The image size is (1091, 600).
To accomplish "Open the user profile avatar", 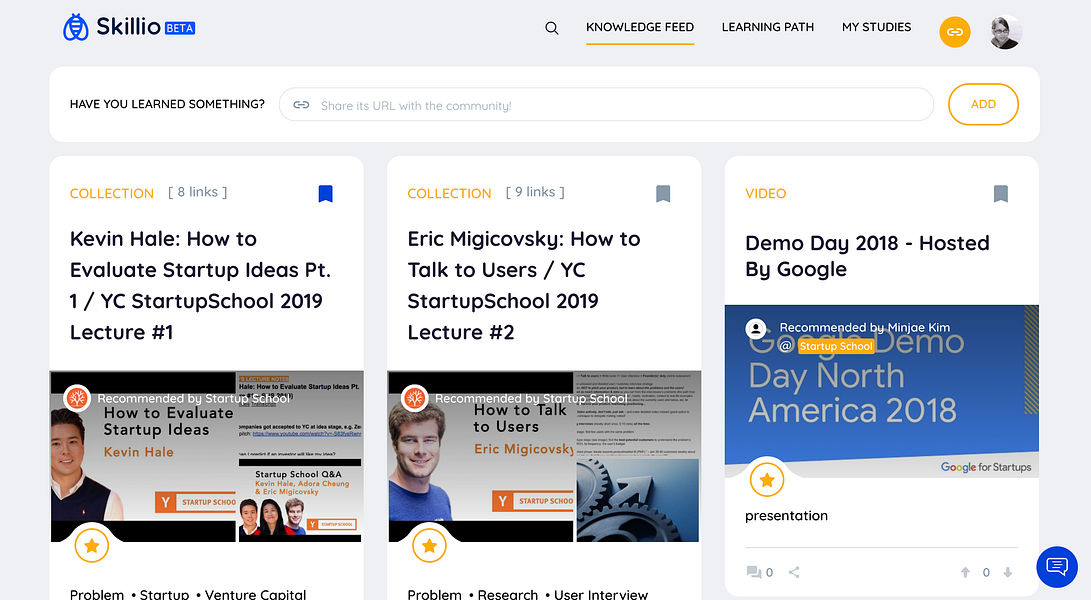I will (x=1005, y=32).
